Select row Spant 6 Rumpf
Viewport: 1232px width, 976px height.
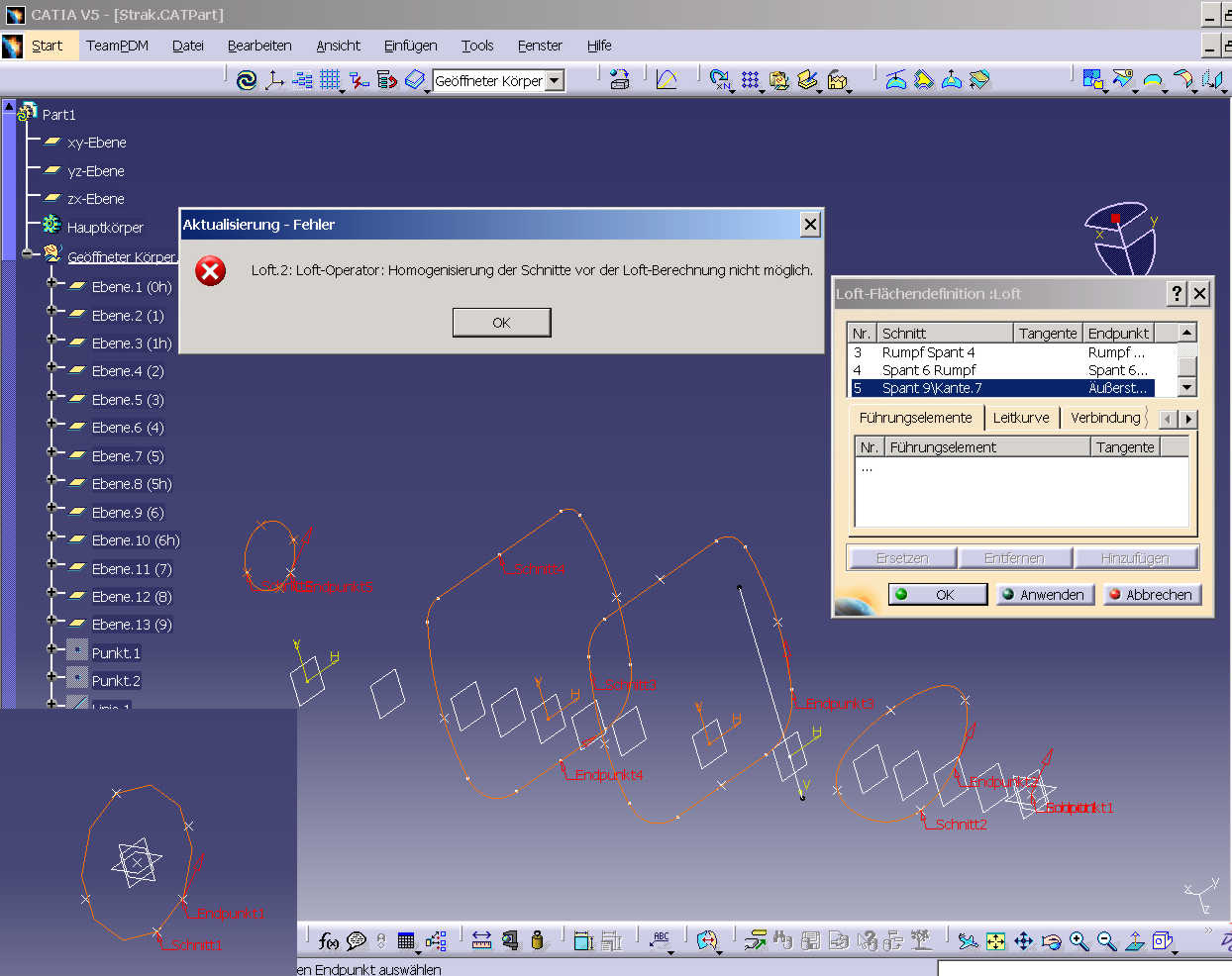pos(1001,370)
